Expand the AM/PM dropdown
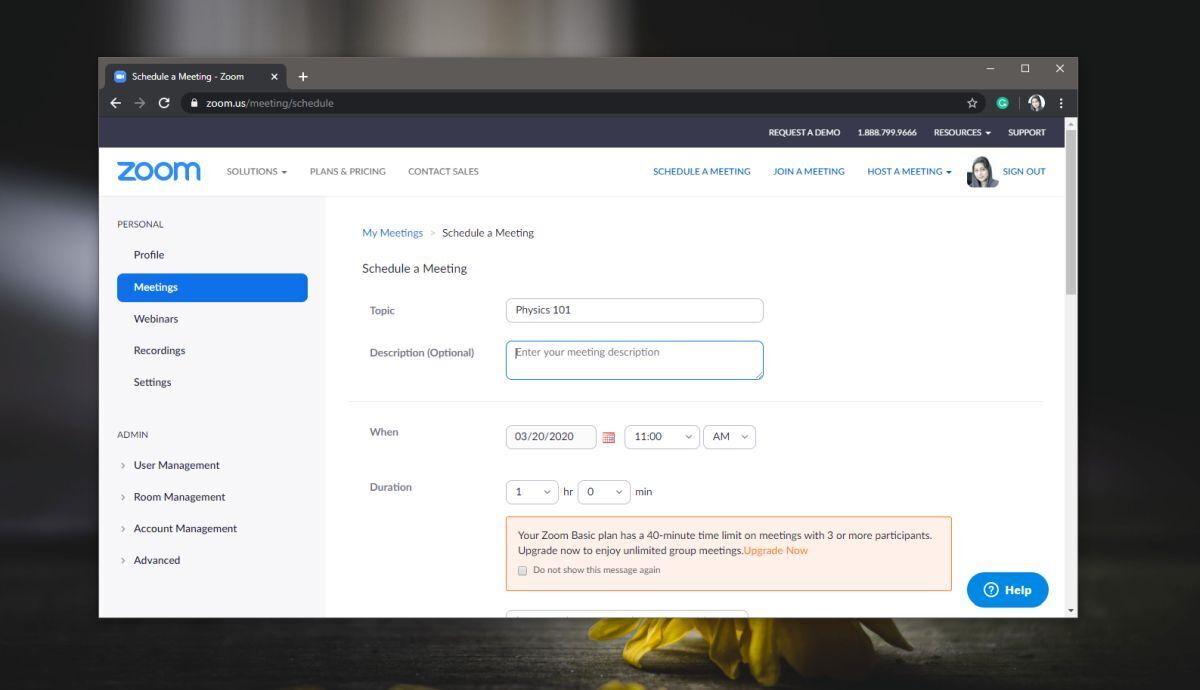Viewport: 1200px width, 690px height. pyautogui.click(x=729, y=436)
